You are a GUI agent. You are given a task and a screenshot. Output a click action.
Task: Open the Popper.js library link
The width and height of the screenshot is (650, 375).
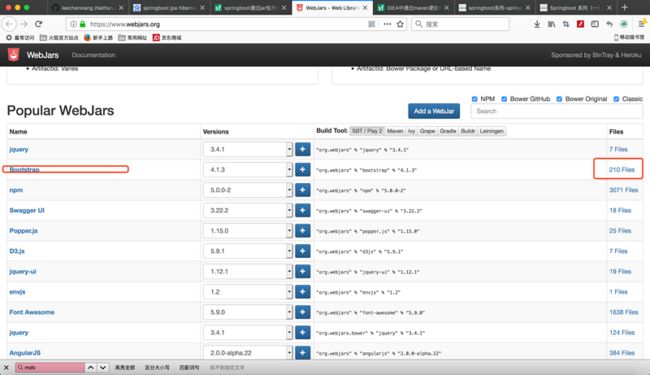click(23, 230)
